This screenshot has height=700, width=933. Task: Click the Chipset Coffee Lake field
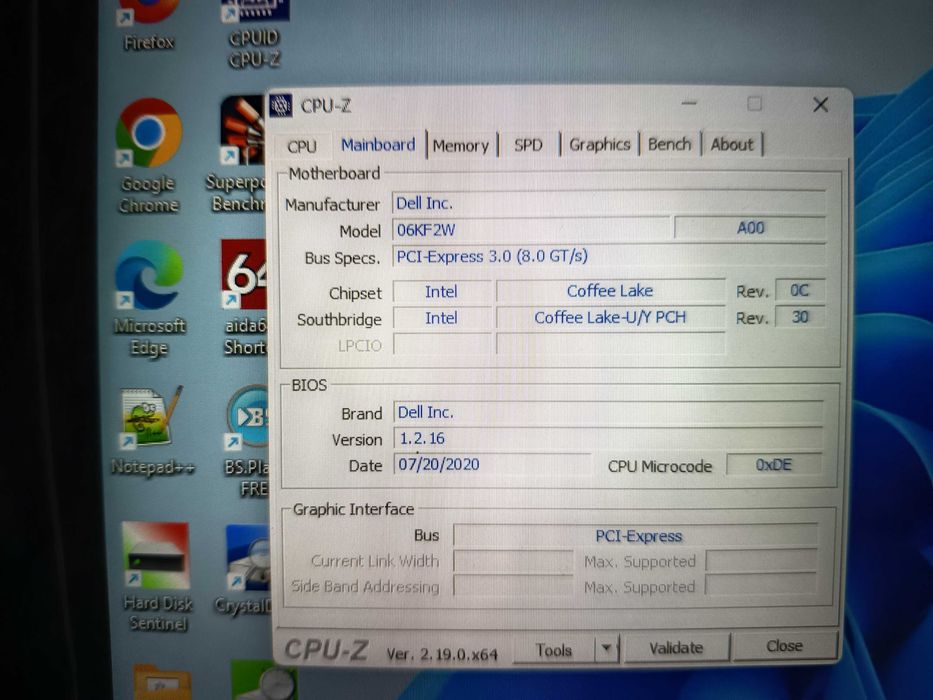click(x=610, y=291)
